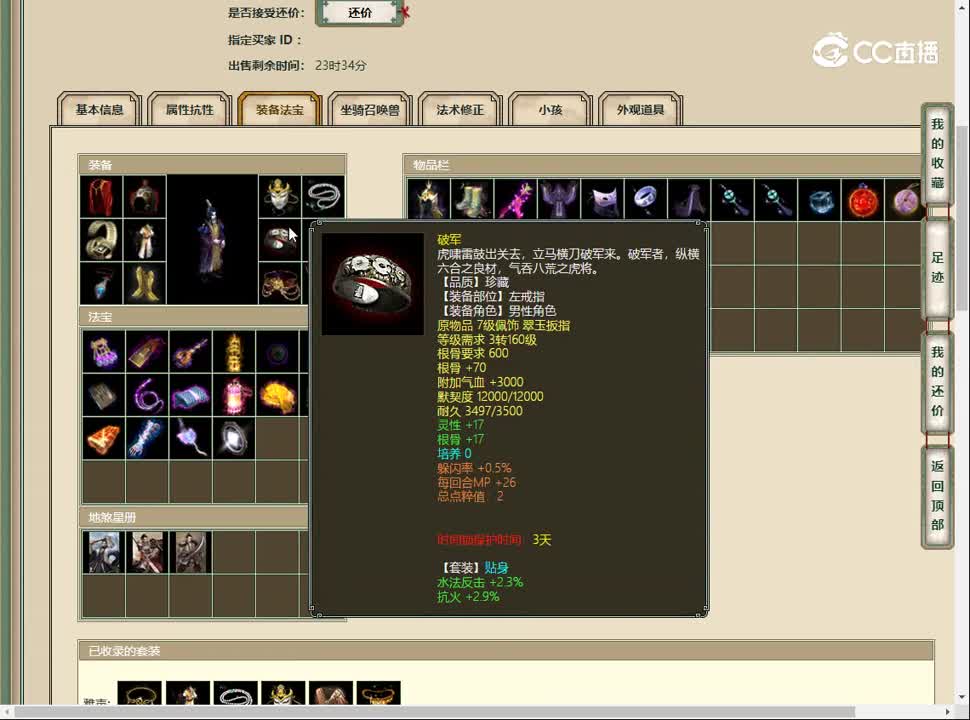Click the character model preview

coord(212,240)
